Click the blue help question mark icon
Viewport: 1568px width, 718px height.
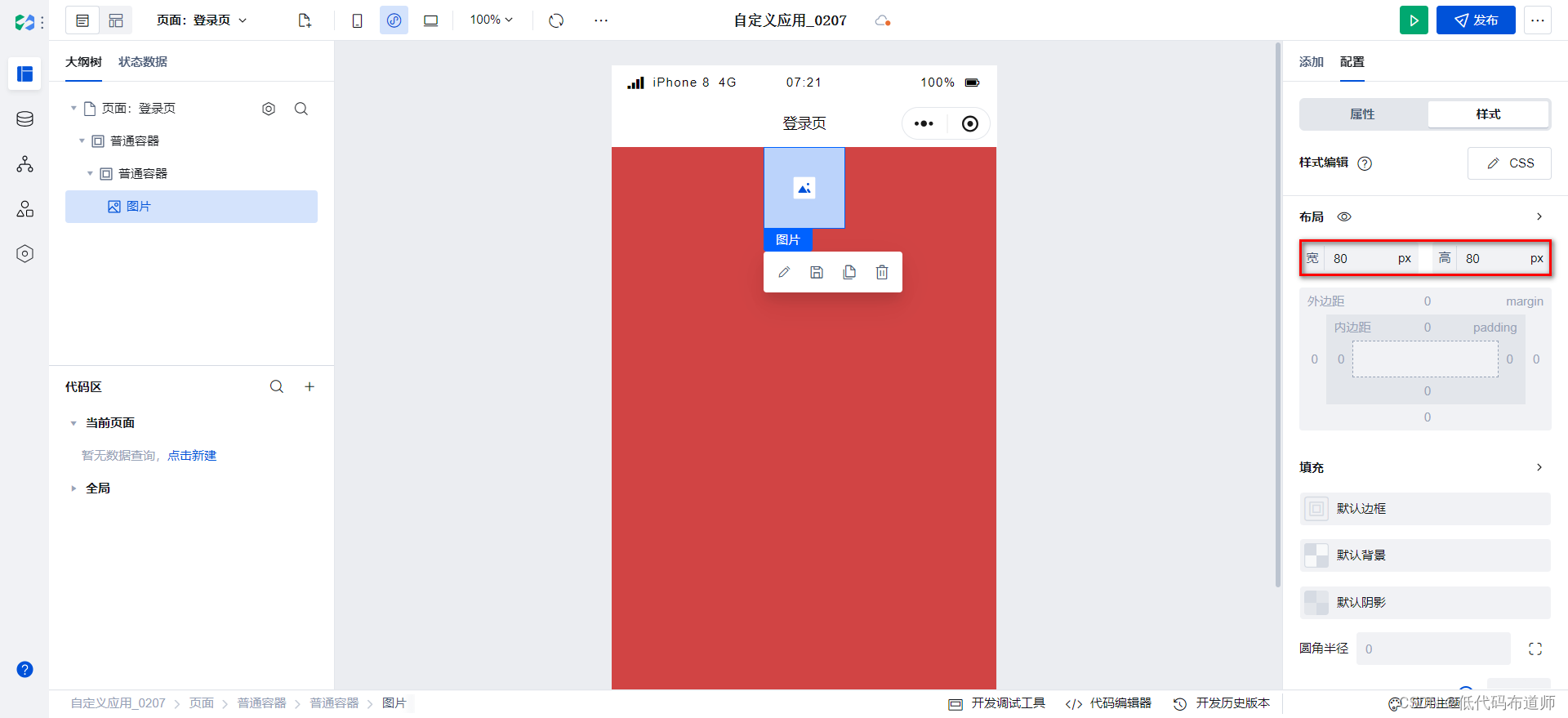pos(24,669)
